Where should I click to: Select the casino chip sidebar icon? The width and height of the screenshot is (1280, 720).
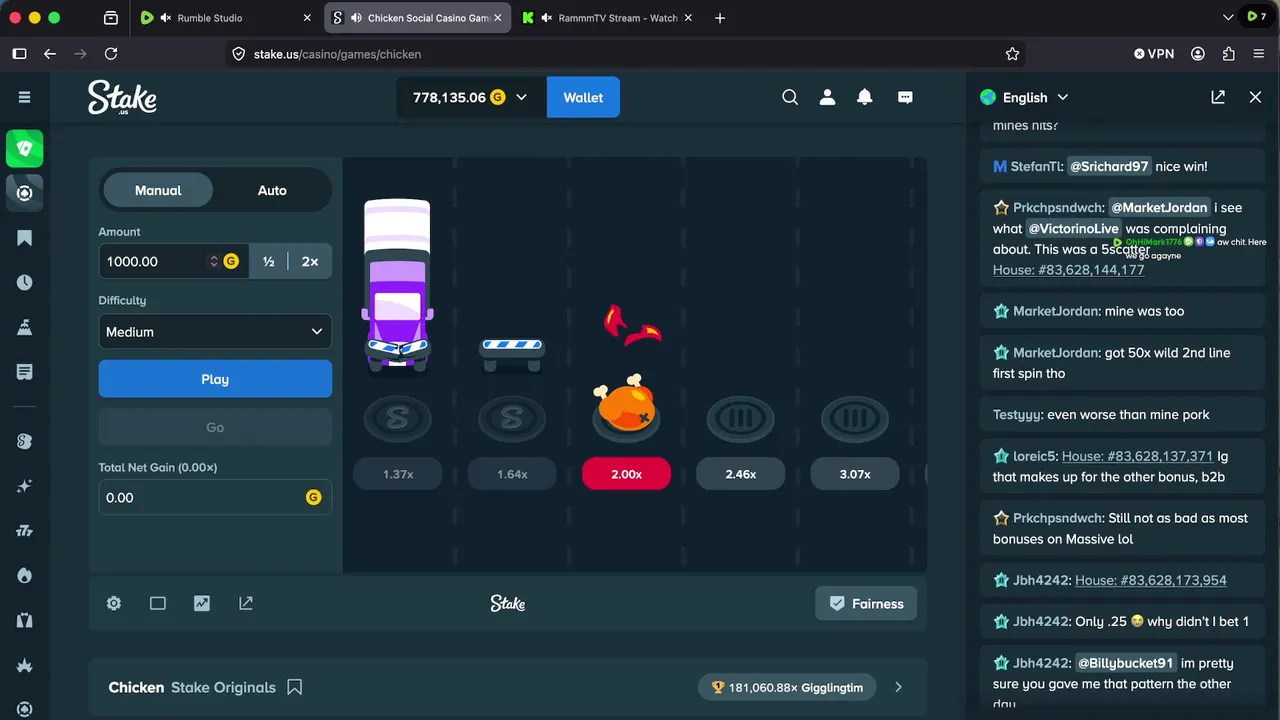(x=24, y=193)
